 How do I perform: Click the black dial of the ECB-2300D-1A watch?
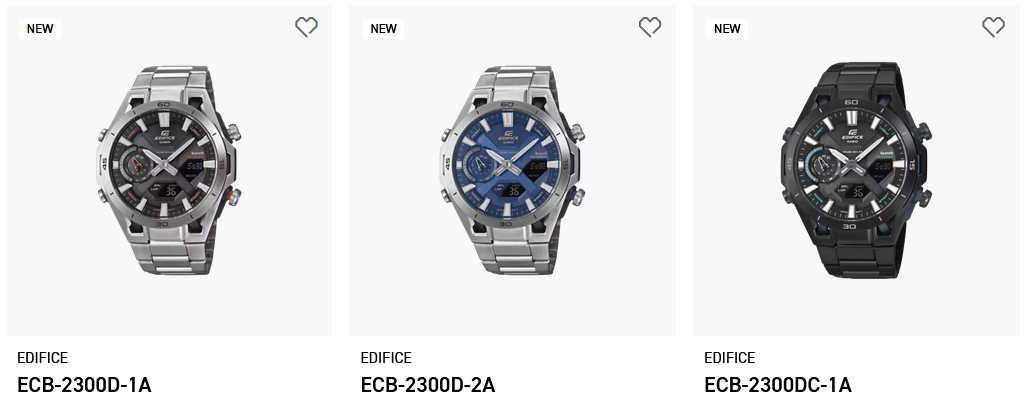point(166,166)
